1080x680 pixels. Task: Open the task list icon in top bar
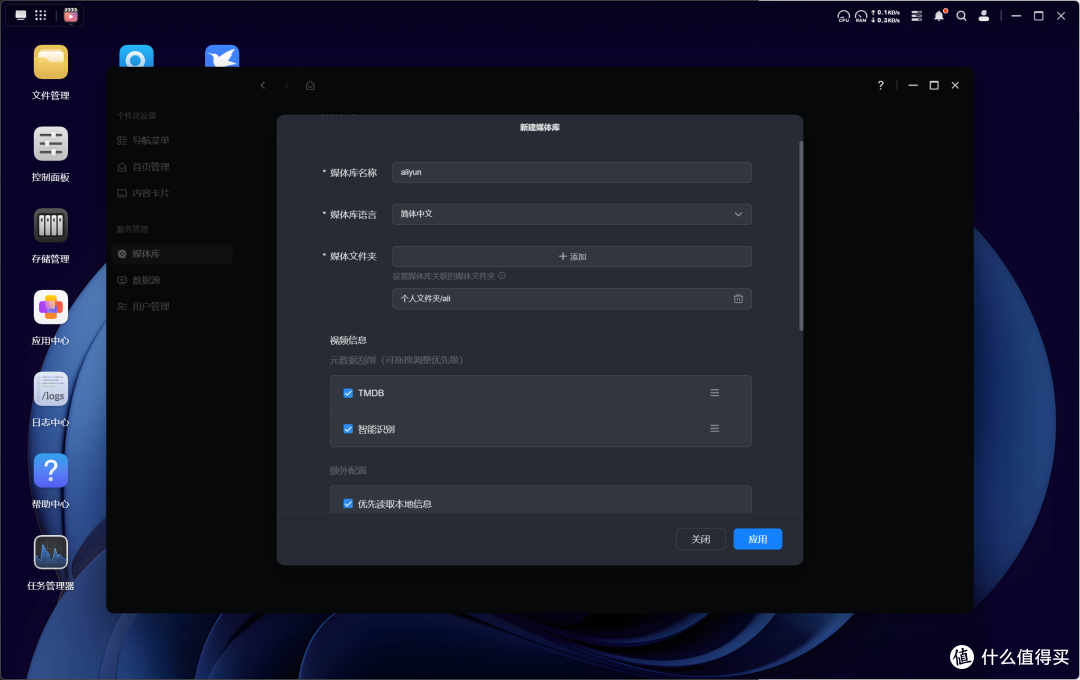pos(917,16)
